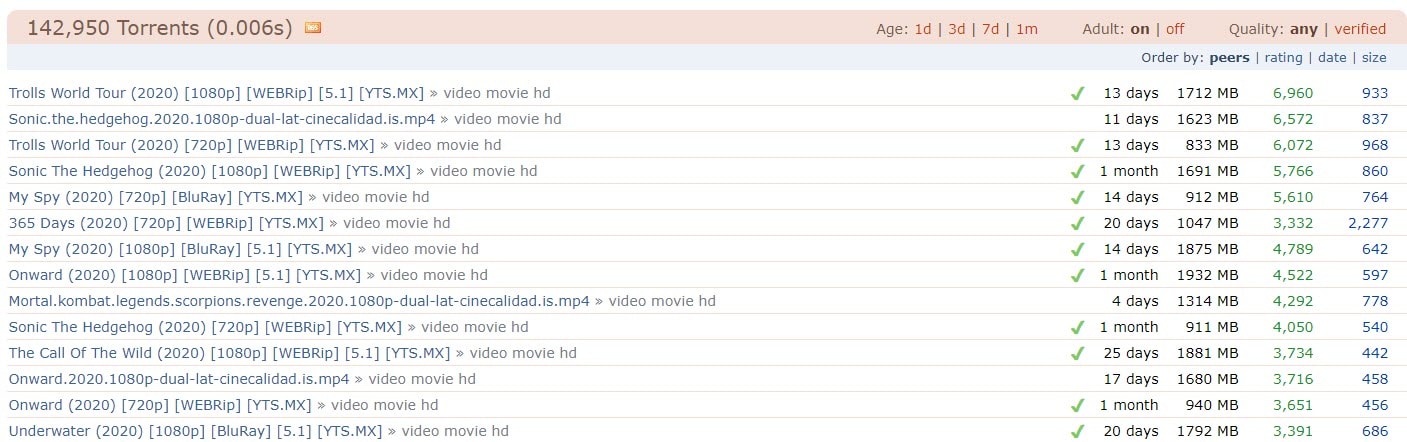Click green checkmark beside Underwater 1080p BluRay
Screen dimensions: 1407x442
1077,432
